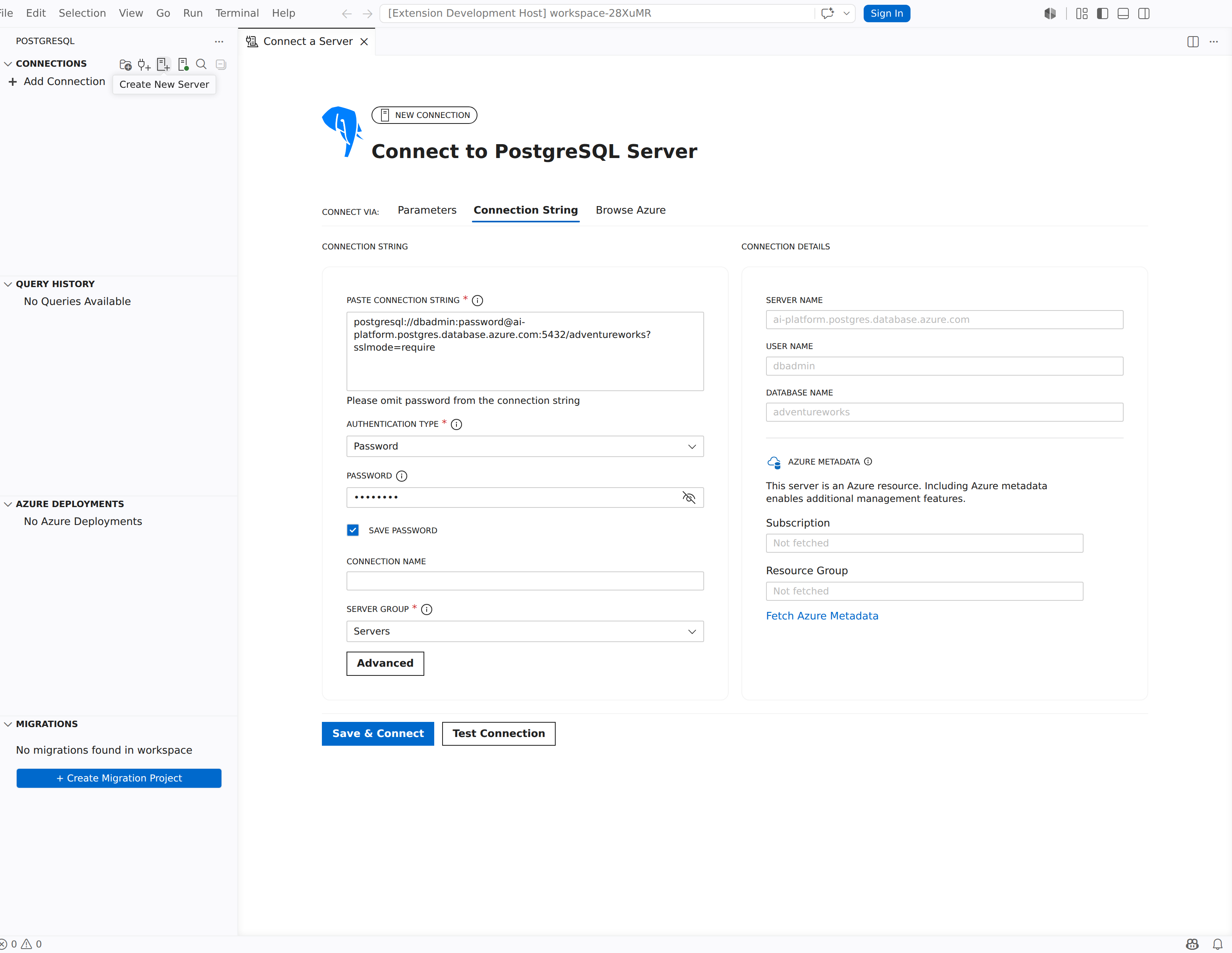This screenshot has height=953, width=1232.
Task: Click the Resource Group field
Action: coord(924,591)
